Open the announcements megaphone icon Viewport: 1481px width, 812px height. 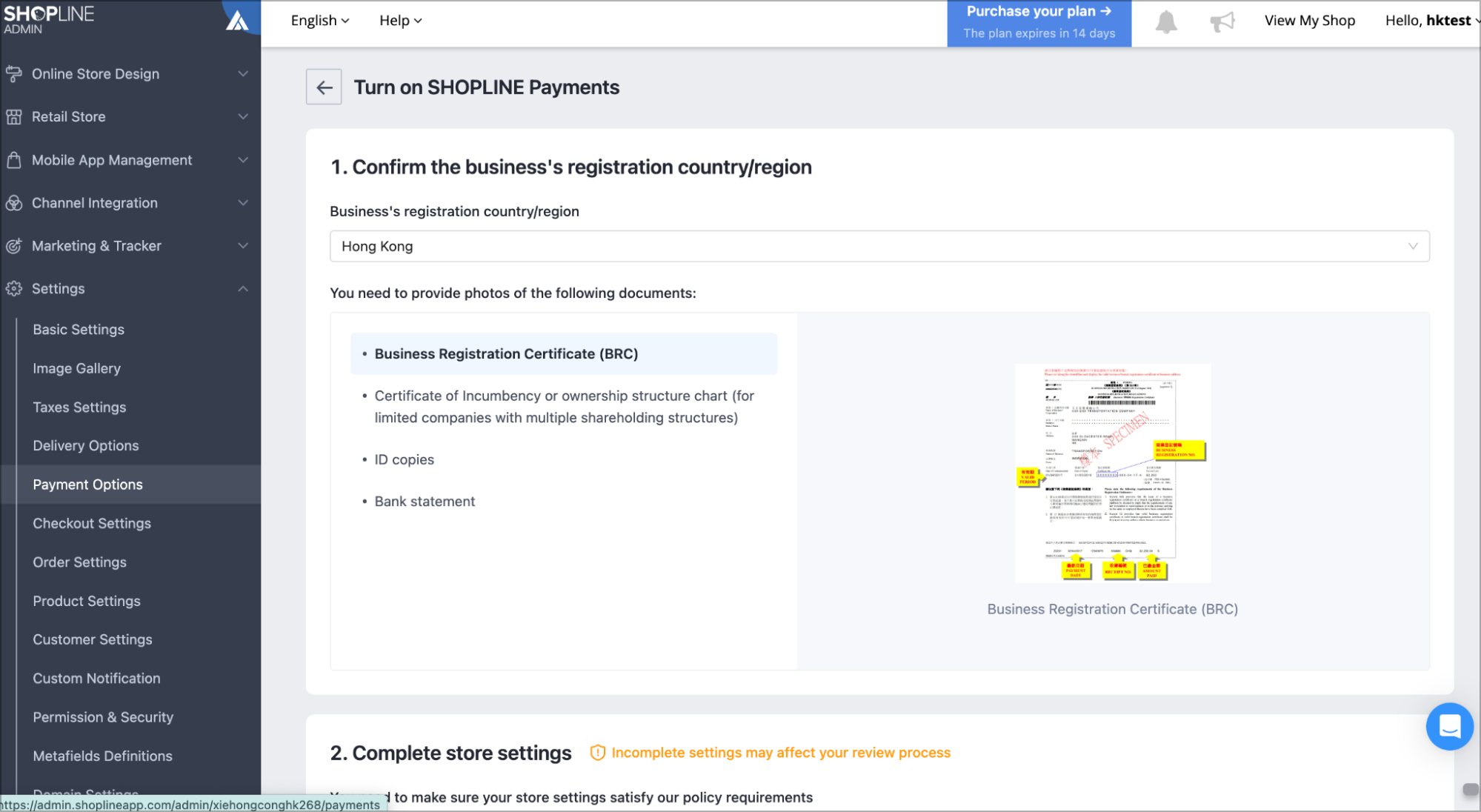[1222, 21]
